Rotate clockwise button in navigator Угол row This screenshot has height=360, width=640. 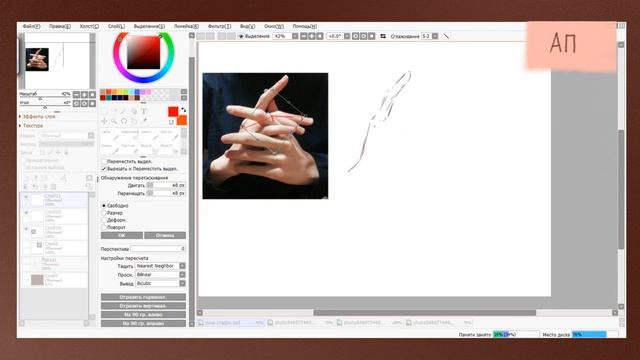[x=84, y=103]
